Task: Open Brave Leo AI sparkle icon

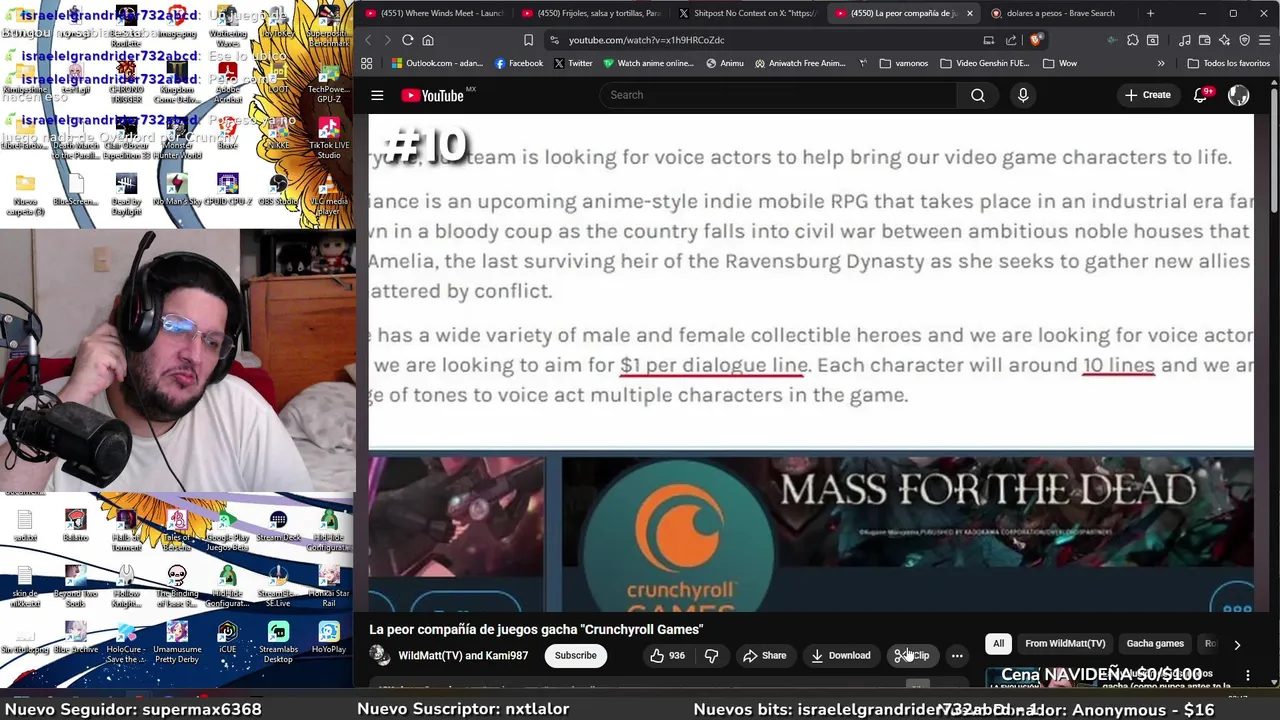Action: click(x=1225, y=40)
